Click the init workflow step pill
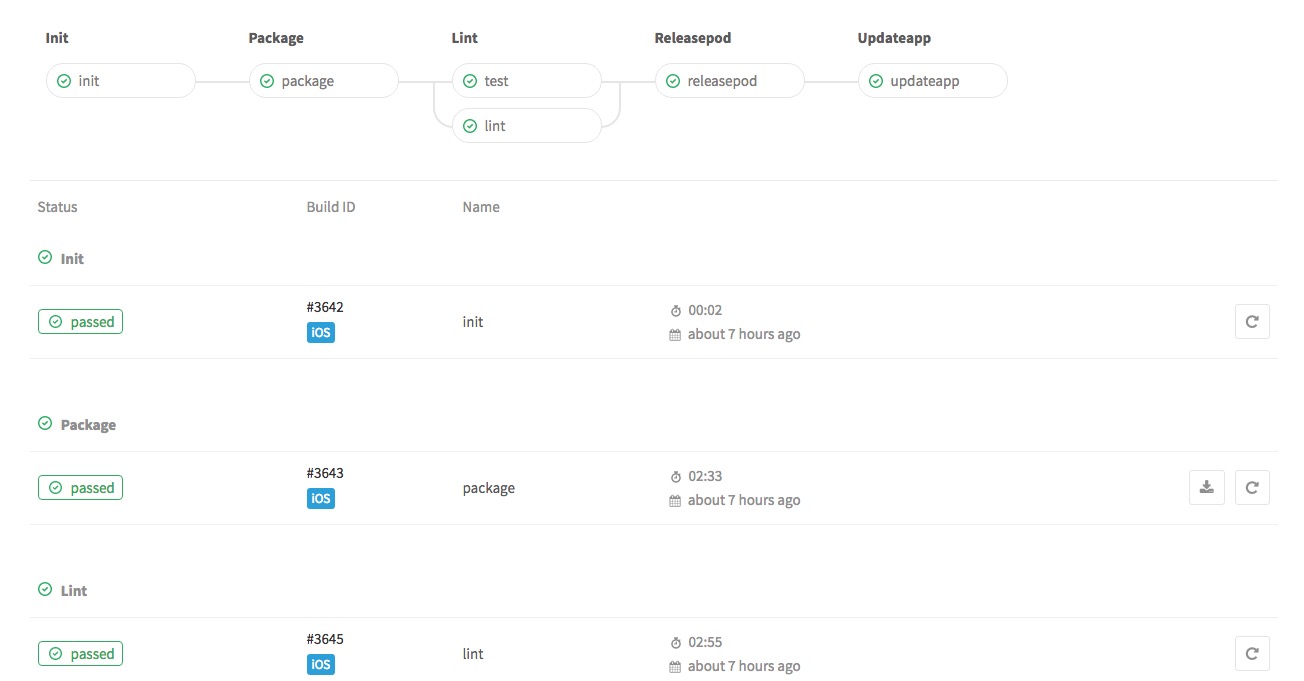Screen dimensions: 1304x681 (120, 81)
